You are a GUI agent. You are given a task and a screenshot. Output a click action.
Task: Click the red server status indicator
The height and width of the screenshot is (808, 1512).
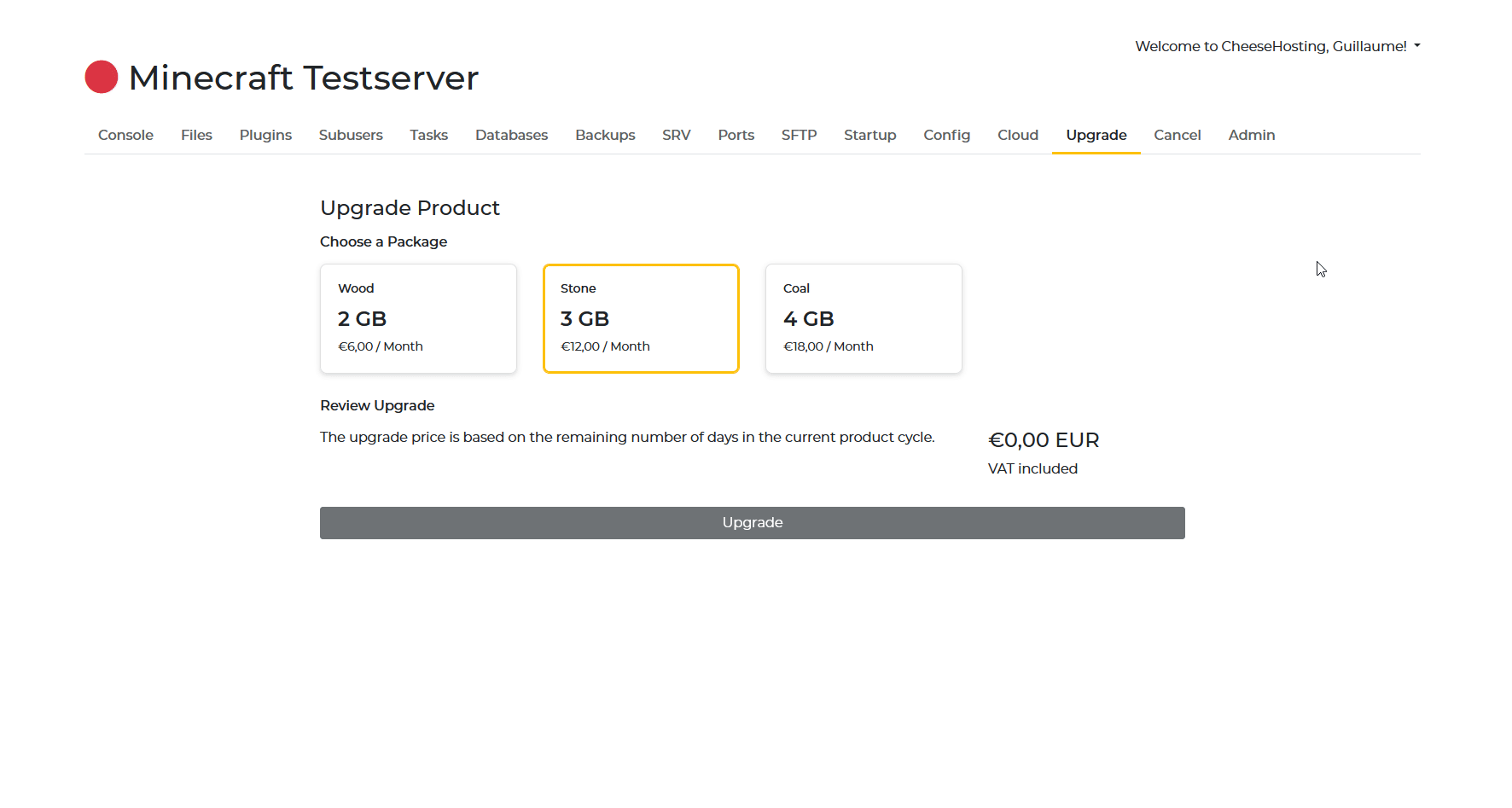(102, 77)
